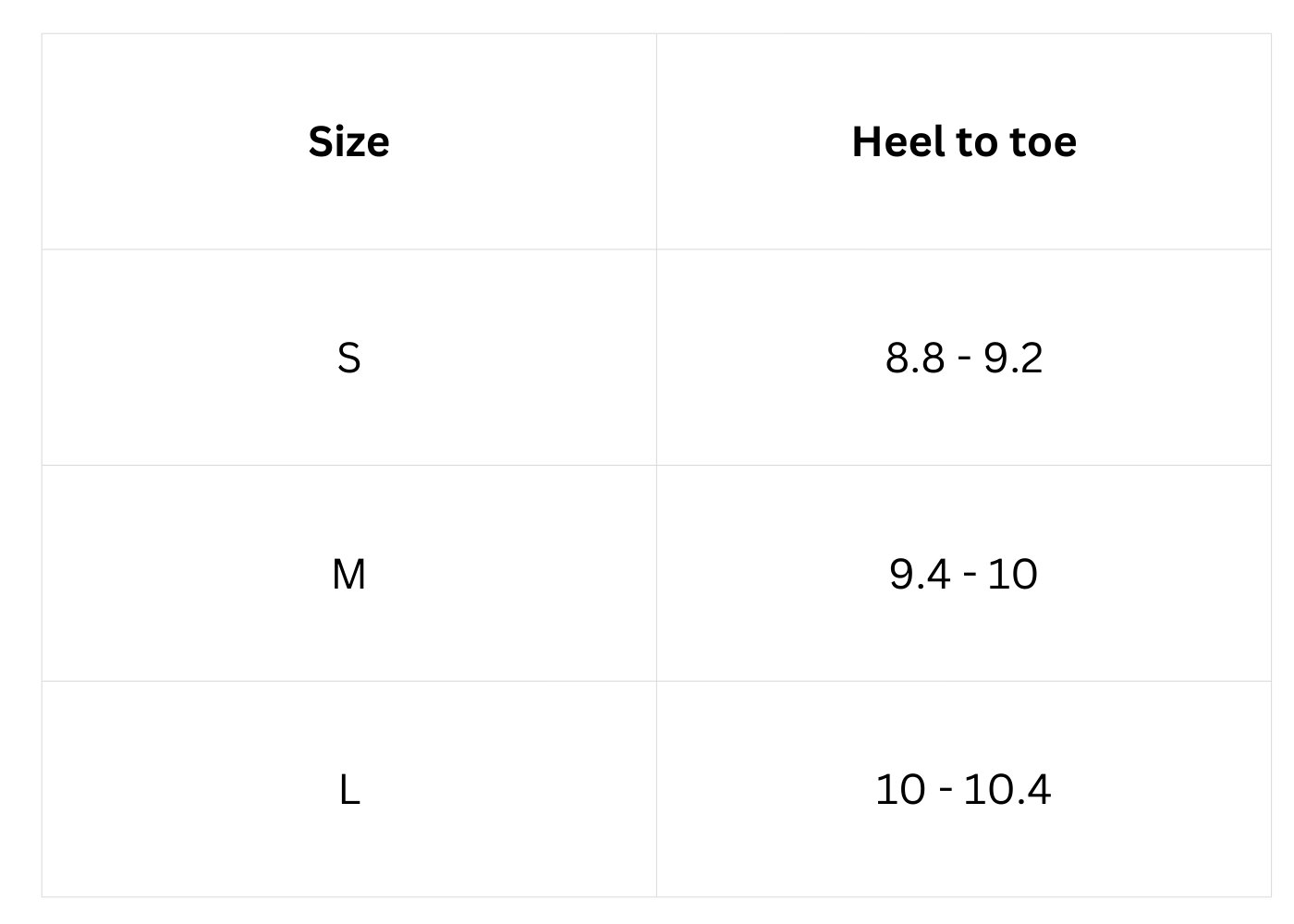Click the upper limit 10 in M row
Viewport: 1294px width, 924px height.
pyautogui.click(x=1012, y=575)
